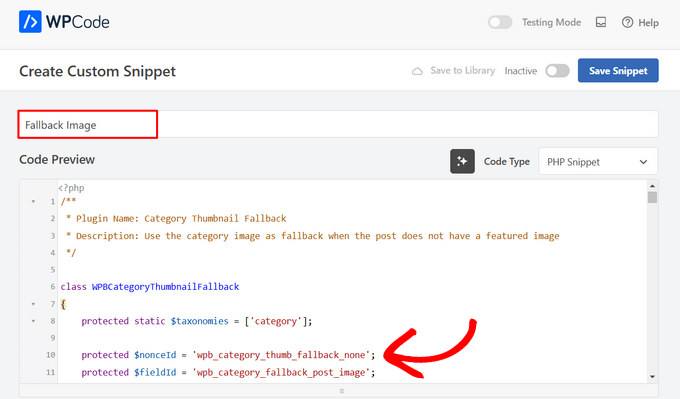Image resolution: width=680 pixels, height=399 pixels.
Task: Click the Code Type label
Action: pos(507,161)
